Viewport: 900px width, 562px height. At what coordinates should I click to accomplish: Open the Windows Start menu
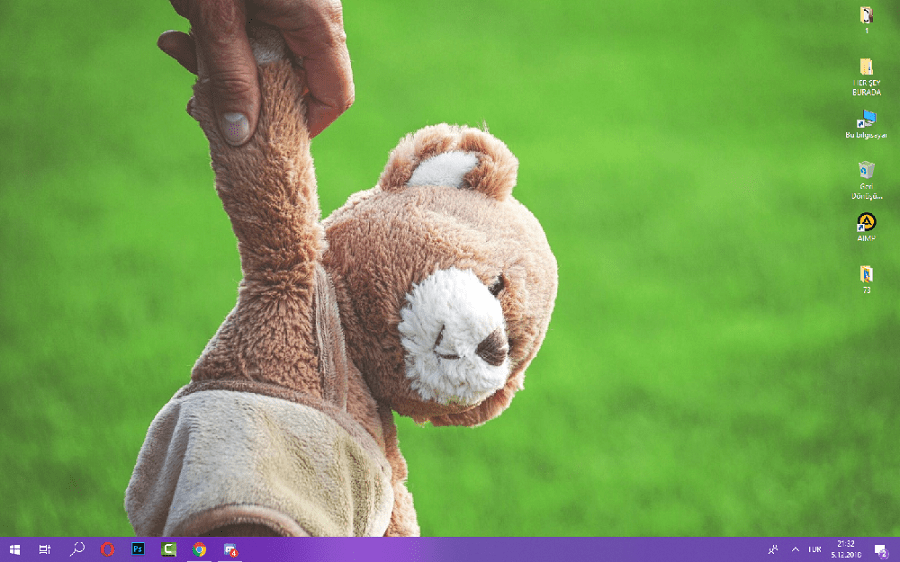(15, 549)
